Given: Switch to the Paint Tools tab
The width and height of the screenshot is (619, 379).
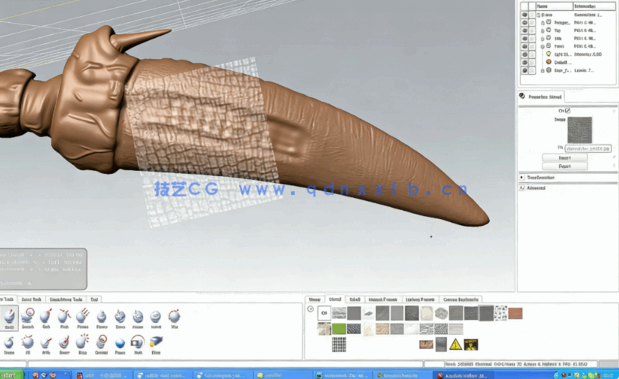Looking at the screenshot, I should [x=32, y=299].
